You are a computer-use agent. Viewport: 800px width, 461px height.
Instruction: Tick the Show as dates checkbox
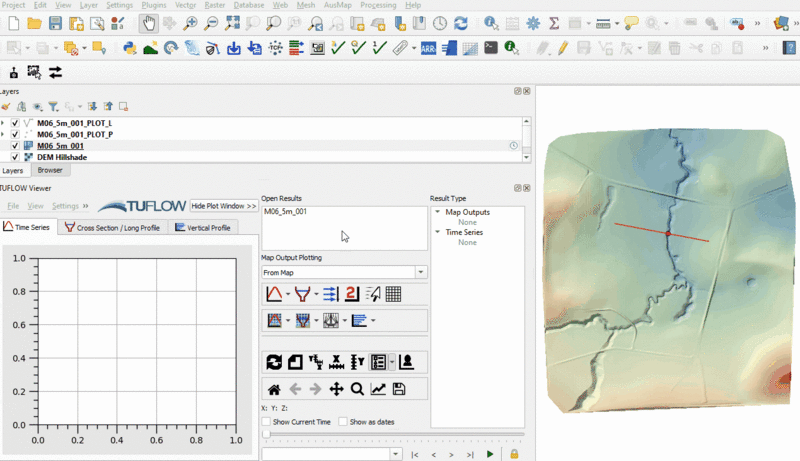point(343,422)
